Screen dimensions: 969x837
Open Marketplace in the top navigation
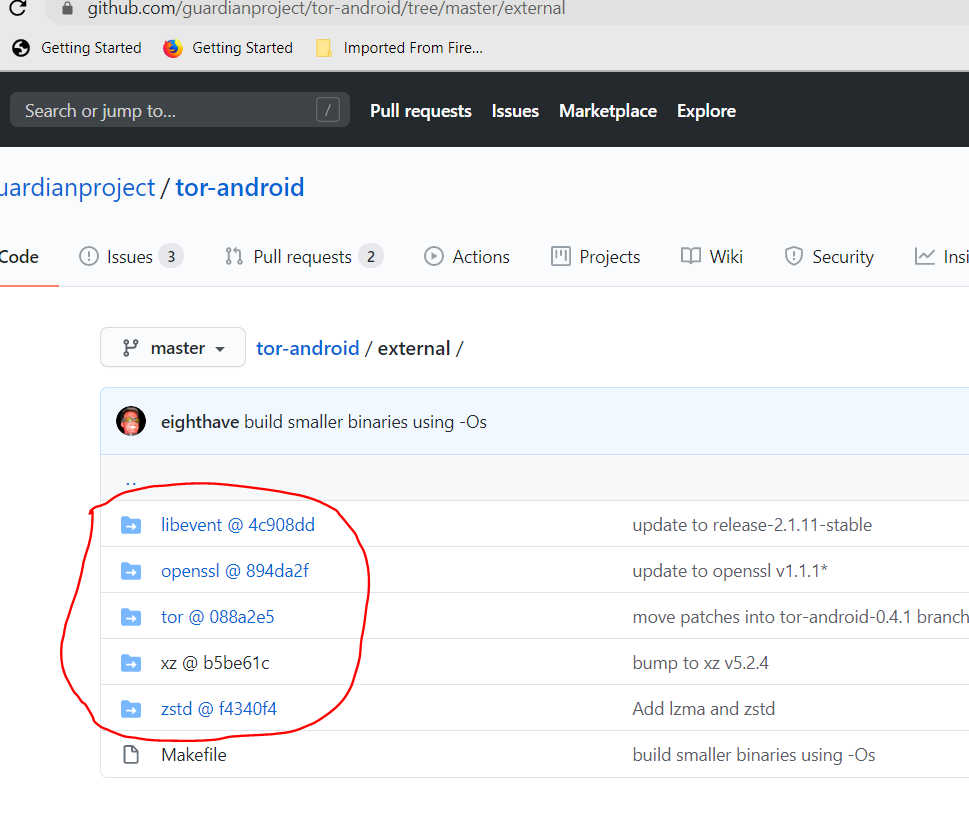point(608,111)
